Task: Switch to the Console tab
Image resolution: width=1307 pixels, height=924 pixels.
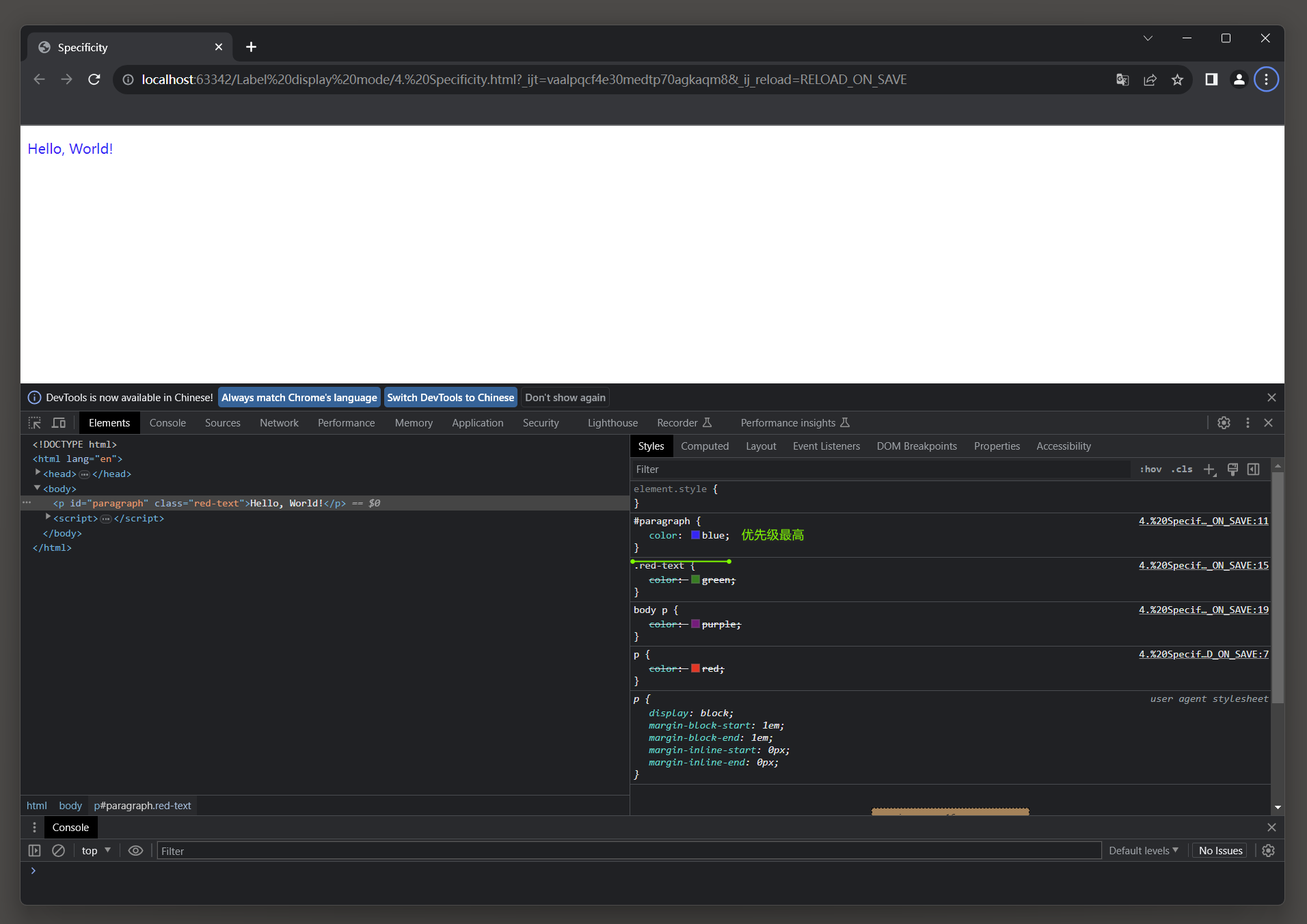Action: (x=167, y=423)
